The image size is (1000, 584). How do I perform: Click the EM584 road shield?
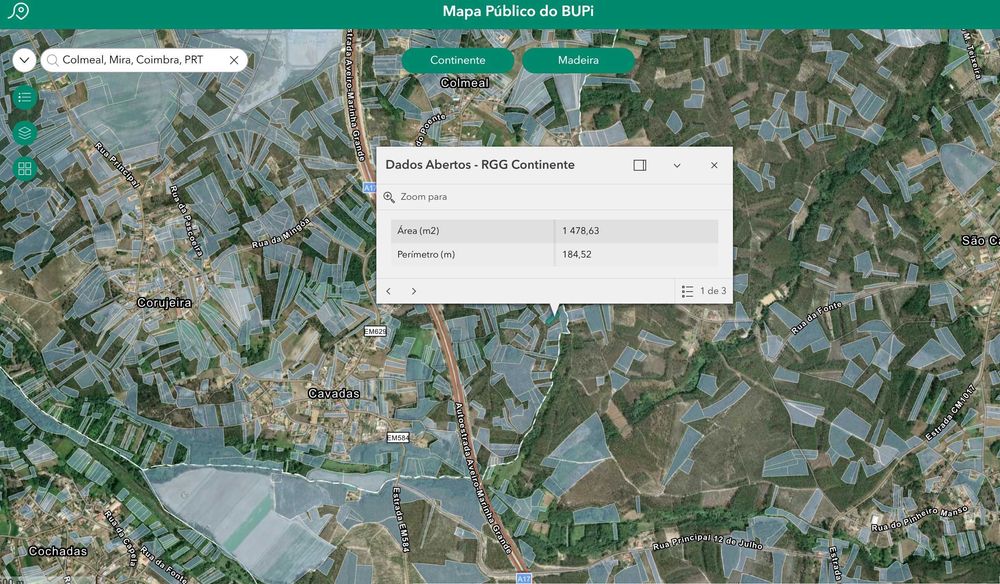398,438
